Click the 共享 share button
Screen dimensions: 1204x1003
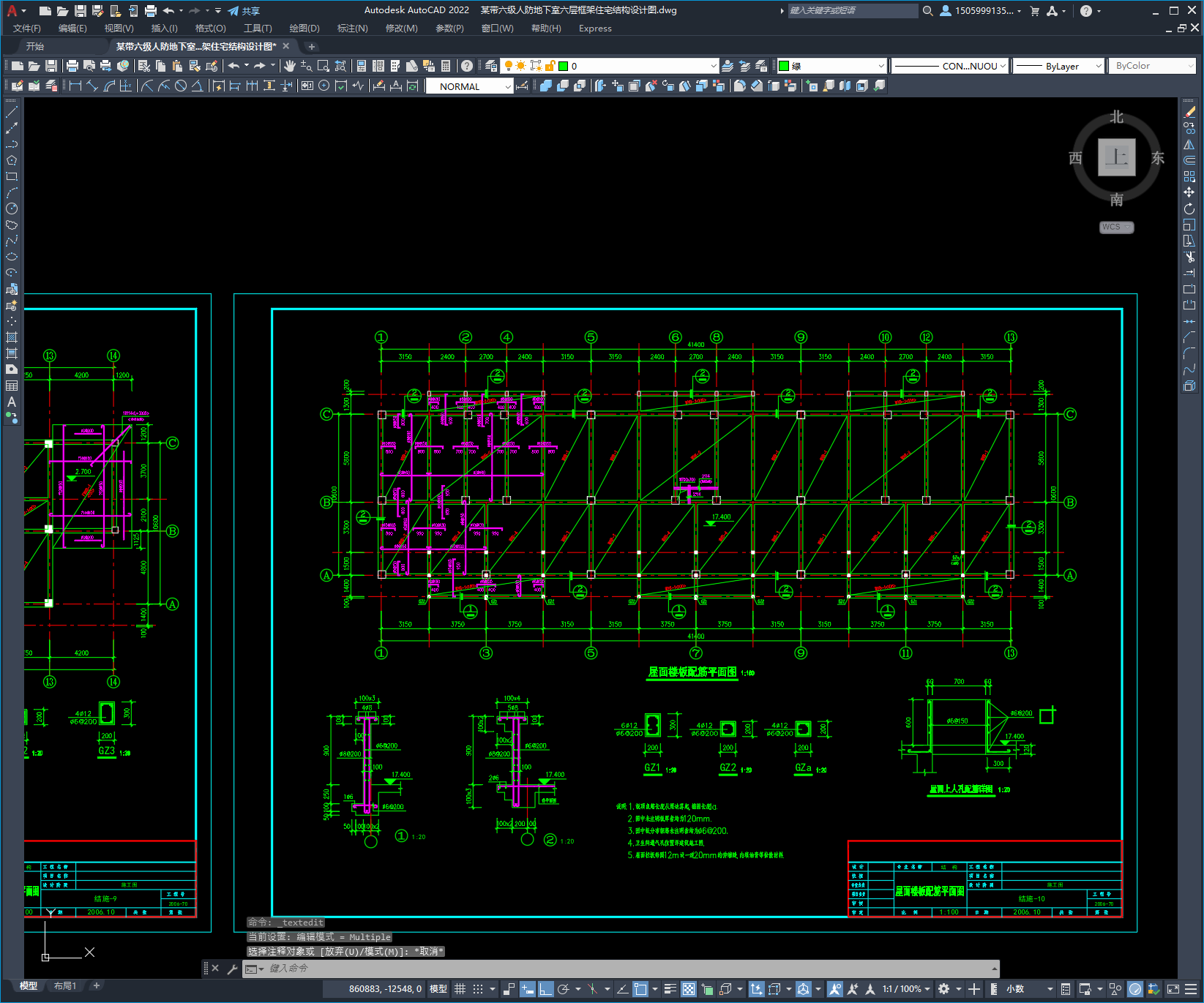point(244,11)
